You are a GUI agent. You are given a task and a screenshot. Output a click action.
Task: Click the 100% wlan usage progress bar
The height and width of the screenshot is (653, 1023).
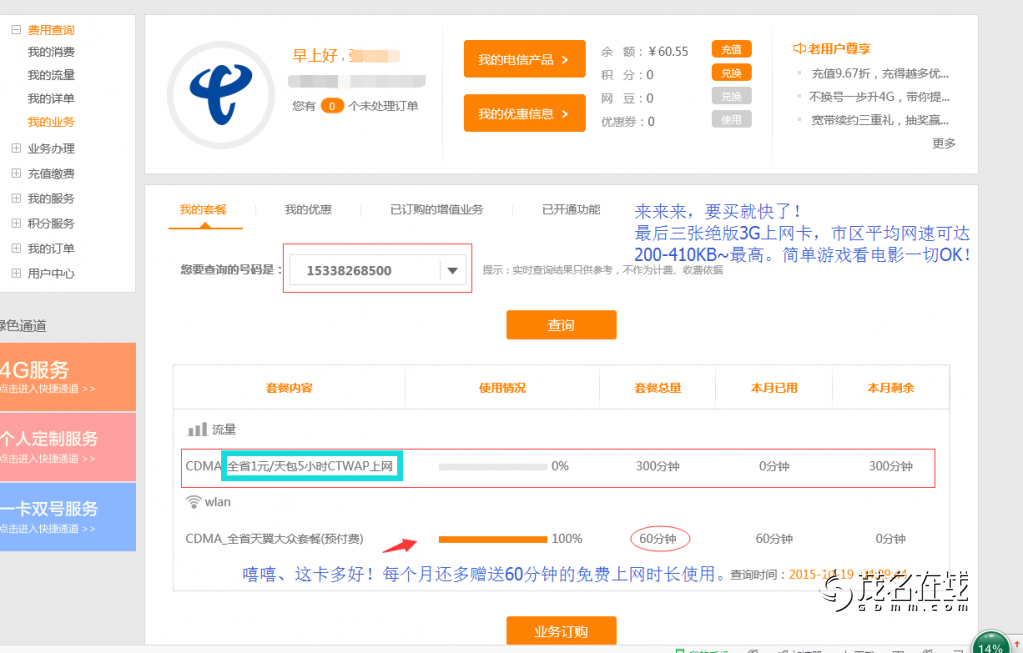click(x=493, y=539)
